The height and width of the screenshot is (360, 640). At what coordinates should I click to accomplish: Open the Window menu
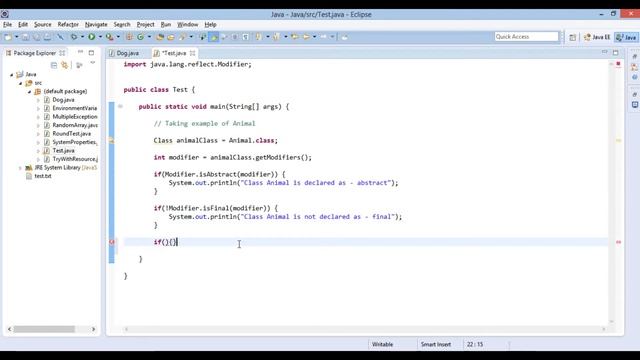pyautogui.click(x=187, y=24)
